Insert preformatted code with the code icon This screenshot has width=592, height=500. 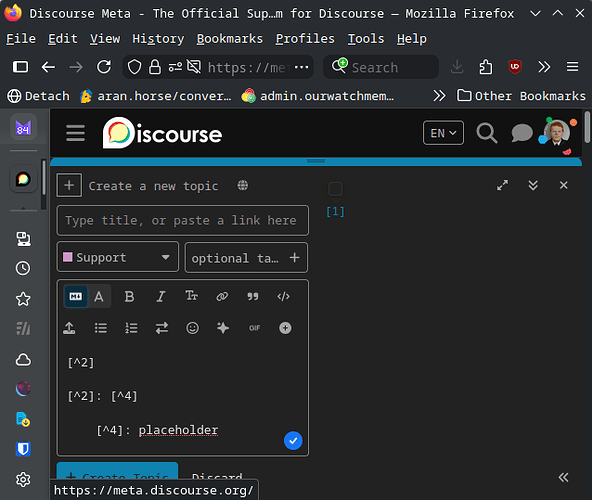coord(284,296)
